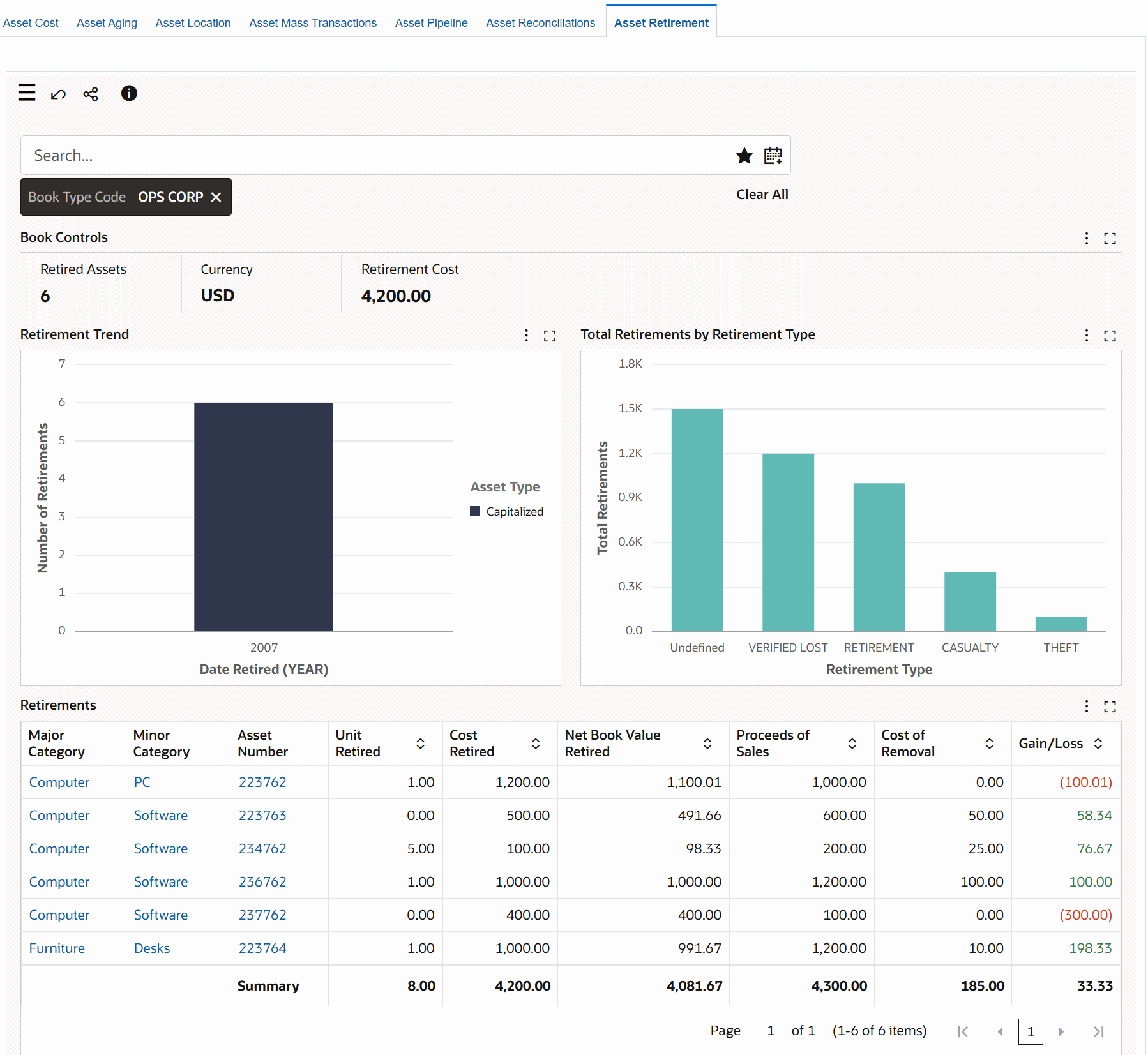Select the Asset Retirement tab

click(661, 23)
